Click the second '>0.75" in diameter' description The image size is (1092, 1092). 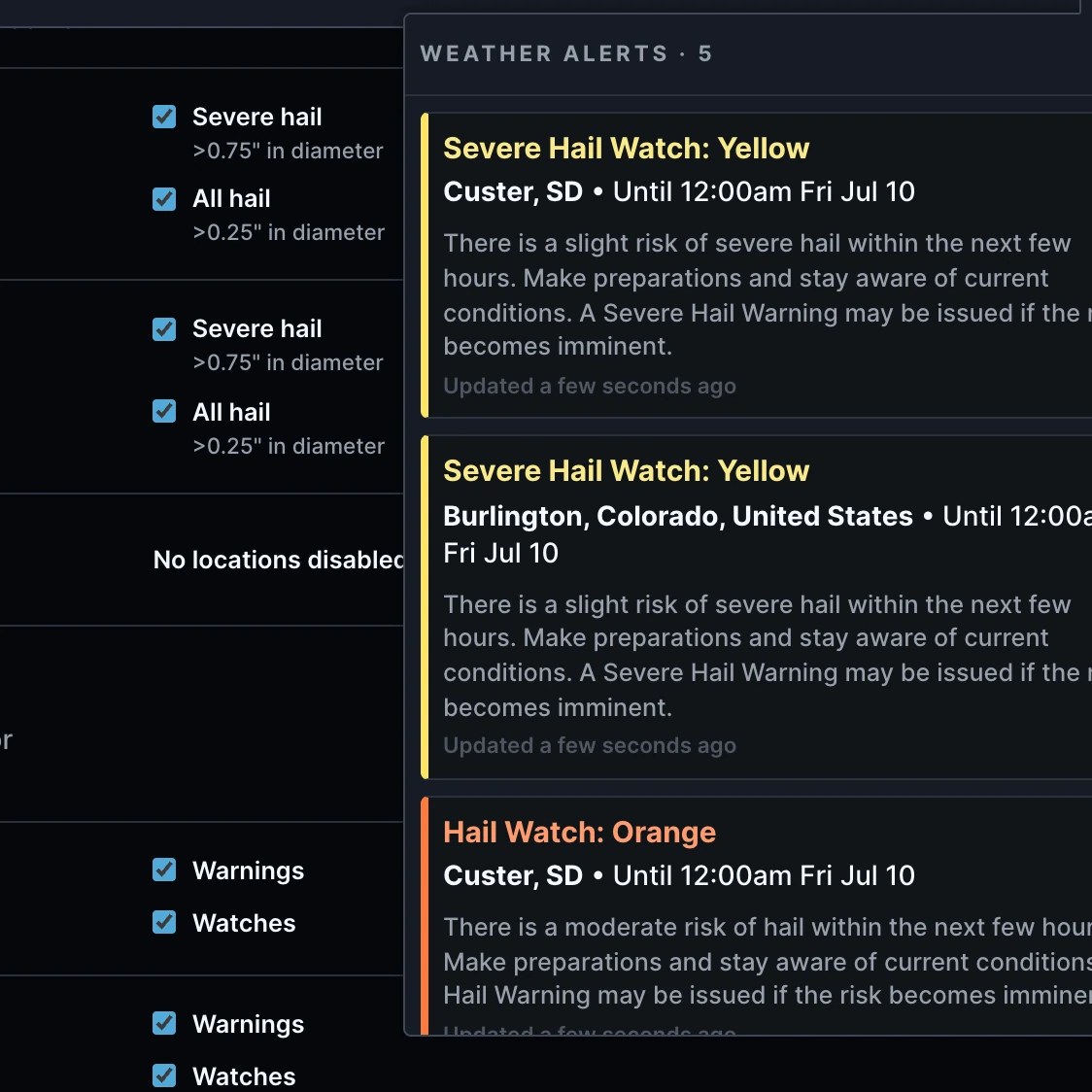[x=288, y=362]
